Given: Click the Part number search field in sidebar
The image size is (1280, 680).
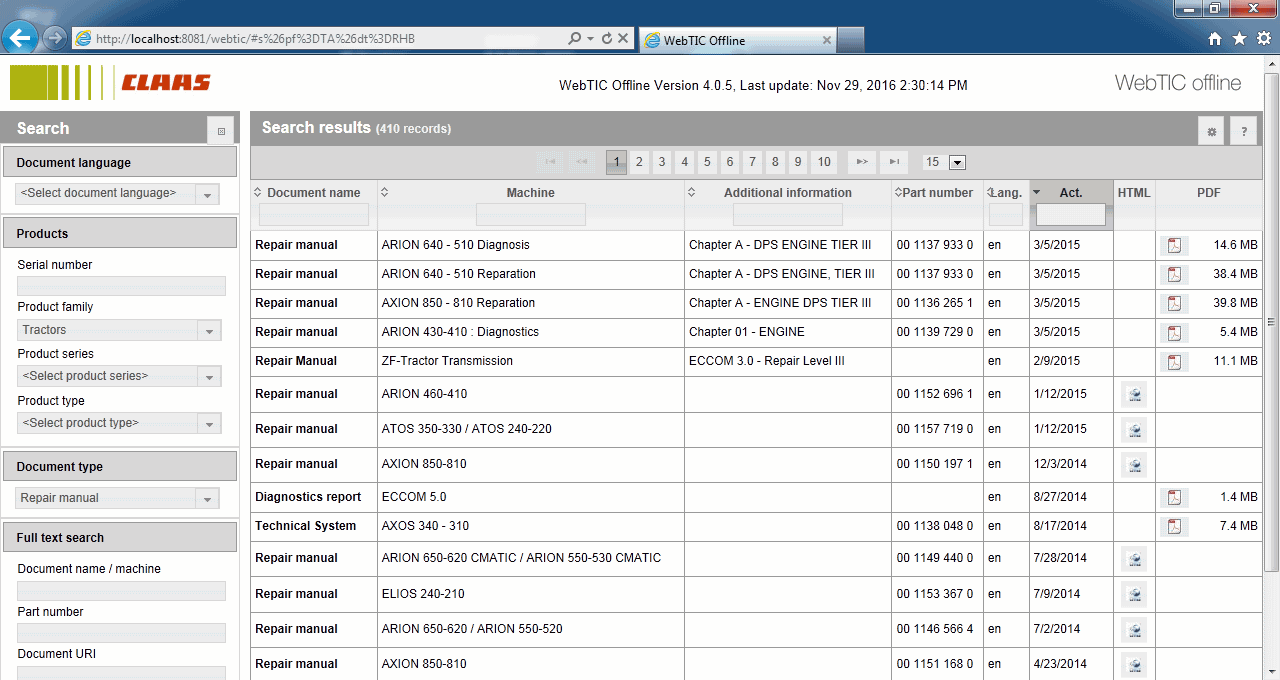Looking at the screenshot, I should coord(121,633).
